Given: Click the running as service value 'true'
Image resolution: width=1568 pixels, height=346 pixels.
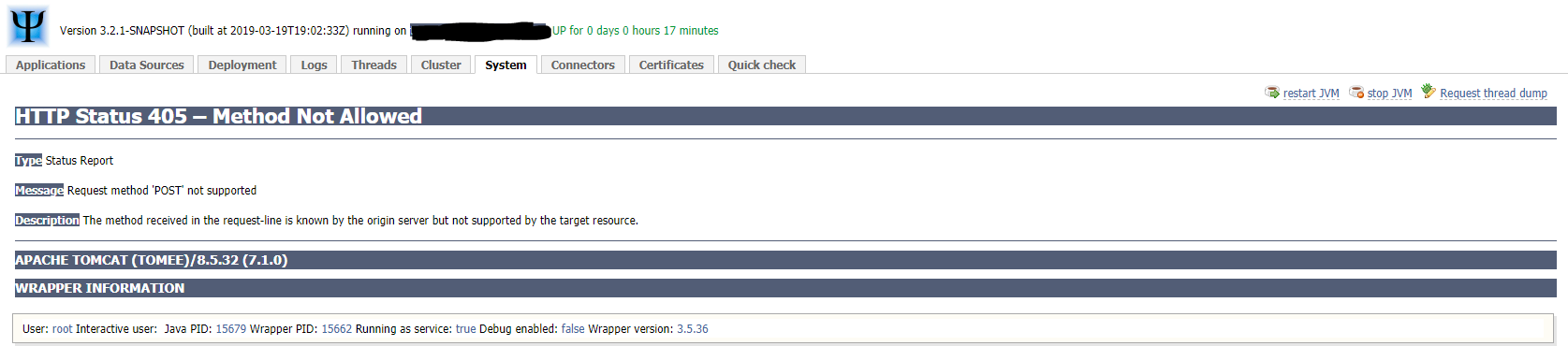Looking at the screenshot, I should tap(466, 329).
